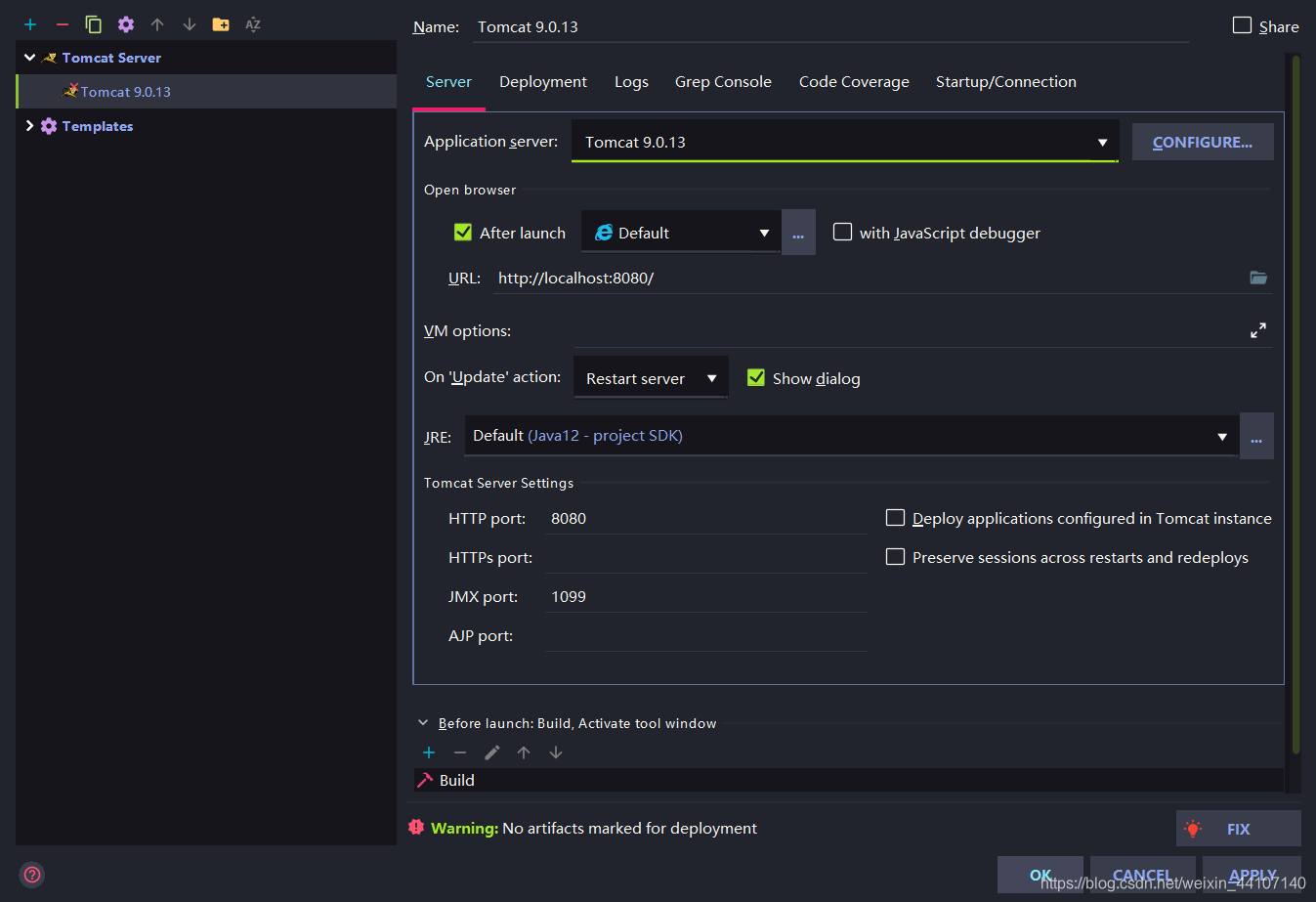The width and height of the screenshot is (1316, 902).
Task: Create new folder for configurations
Action: [x=221, y=24]
